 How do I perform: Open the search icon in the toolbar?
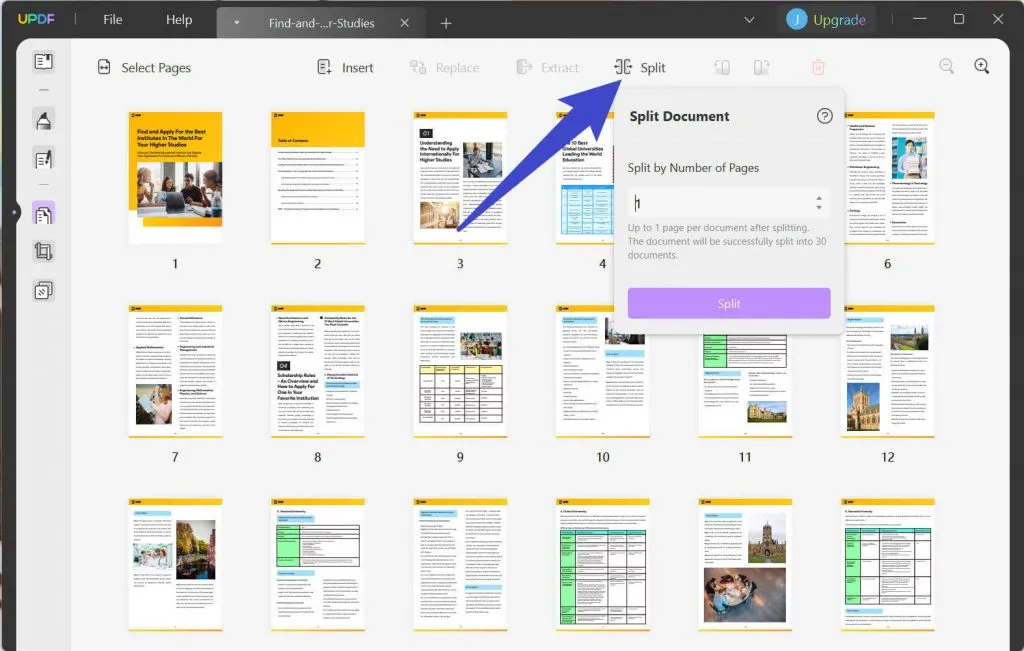946,65
